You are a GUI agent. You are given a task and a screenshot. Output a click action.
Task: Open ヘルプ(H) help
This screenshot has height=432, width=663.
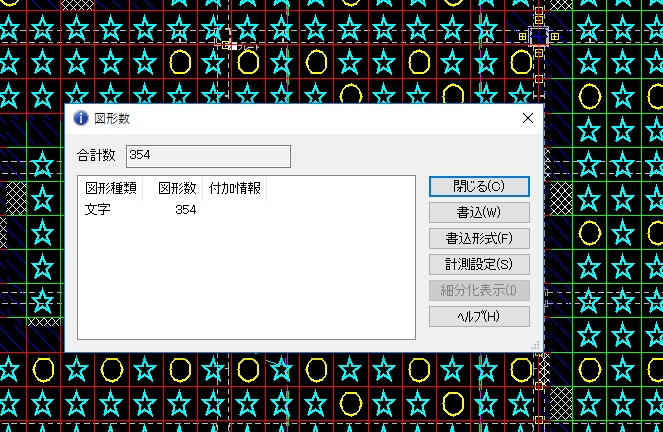479,316
